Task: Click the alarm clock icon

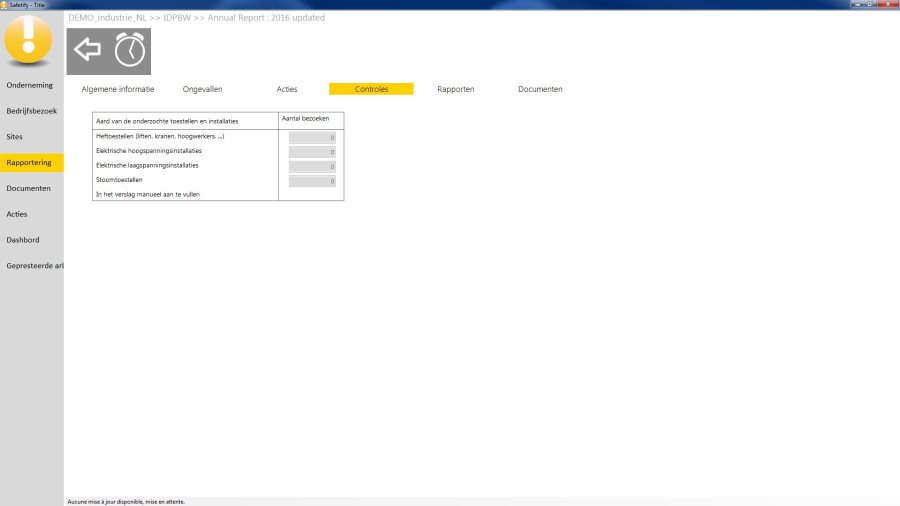Action: click(x=130, y=50)
